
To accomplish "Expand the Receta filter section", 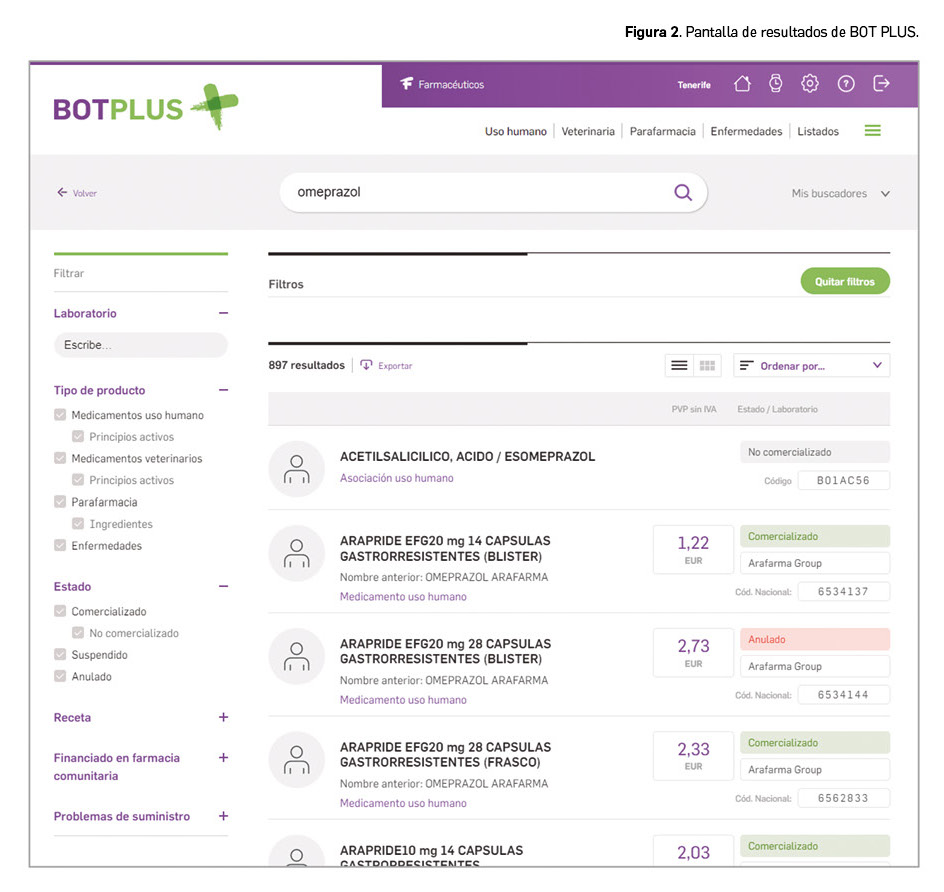I will coord(223,717).
